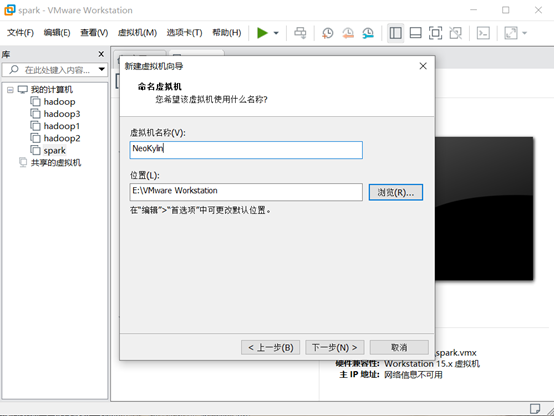
Task: Click the hadoop3 VM icon
Action: coord(35,114)
